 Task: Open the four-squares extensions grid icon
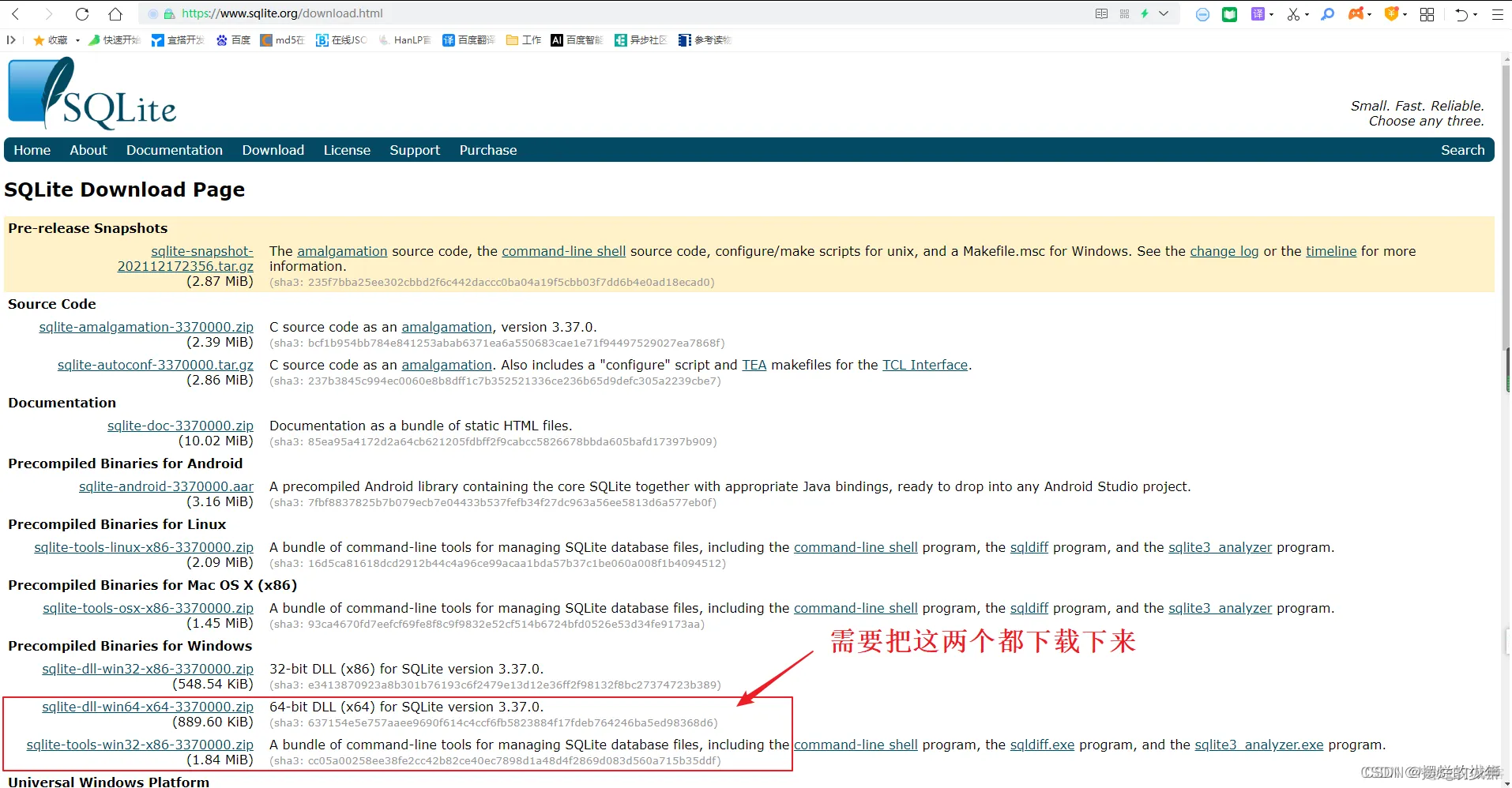pyautogui.click(x=1427, y=14)
